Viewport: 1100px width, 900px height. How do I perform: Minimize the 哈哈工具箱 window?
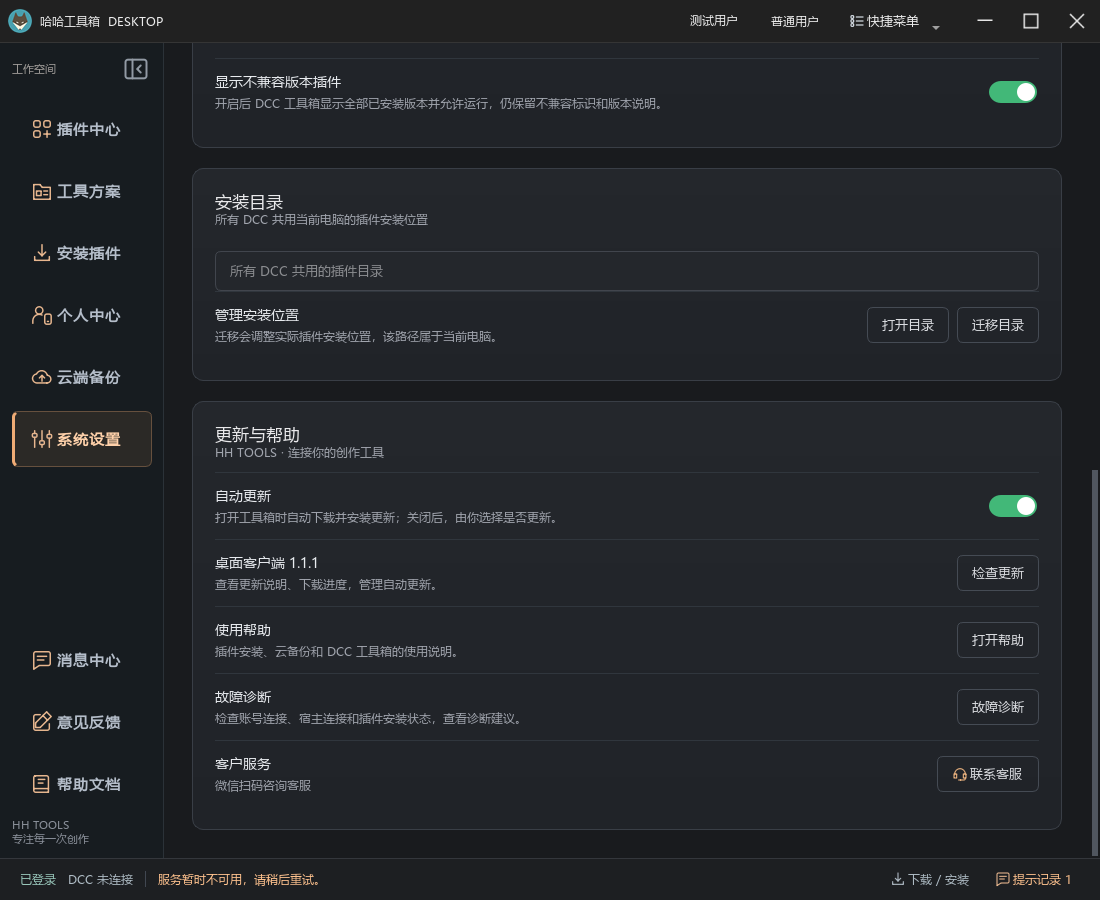[x=985, y=21]
